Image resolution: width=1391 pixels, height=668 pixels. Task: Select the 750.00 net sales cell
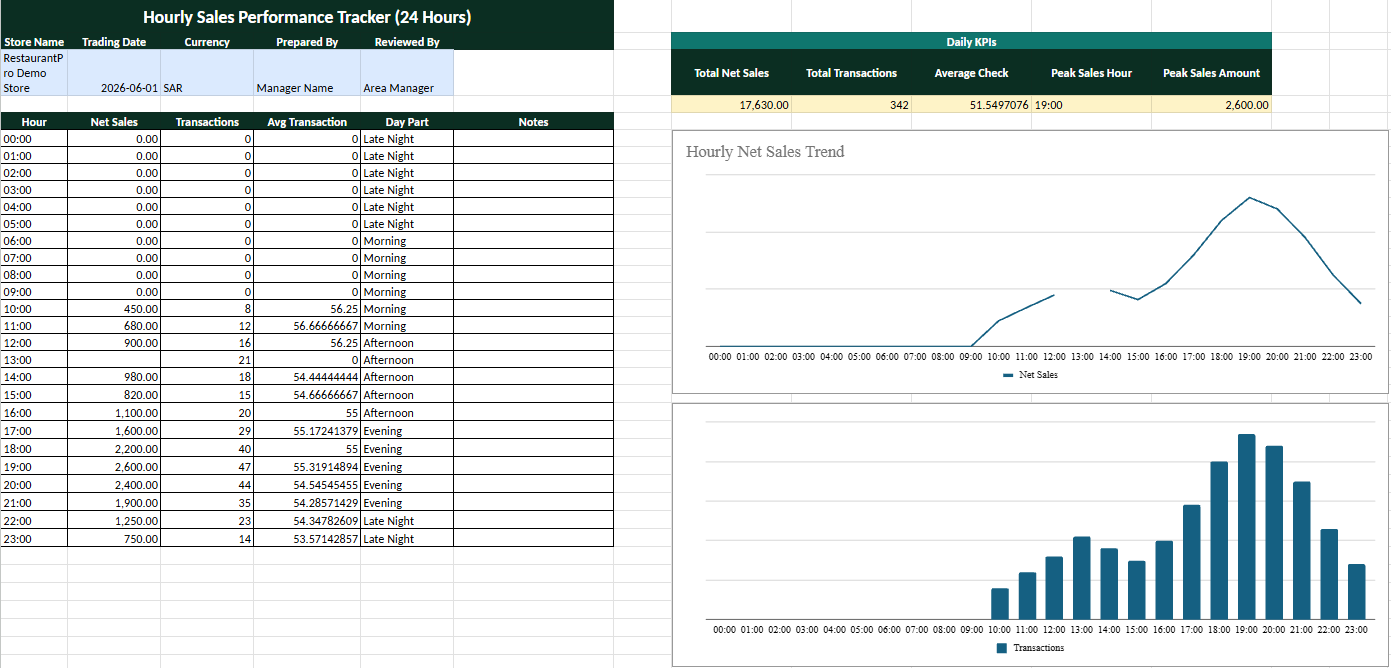[114, 539]
